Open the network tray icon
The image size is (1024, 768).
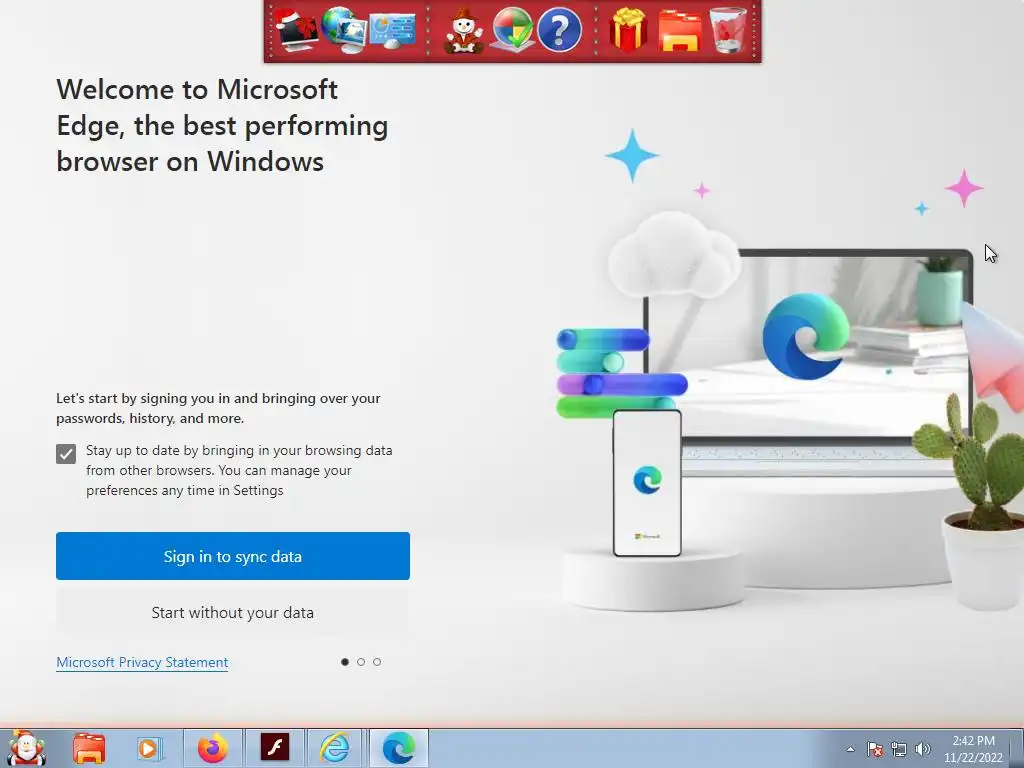pos(899,749)
